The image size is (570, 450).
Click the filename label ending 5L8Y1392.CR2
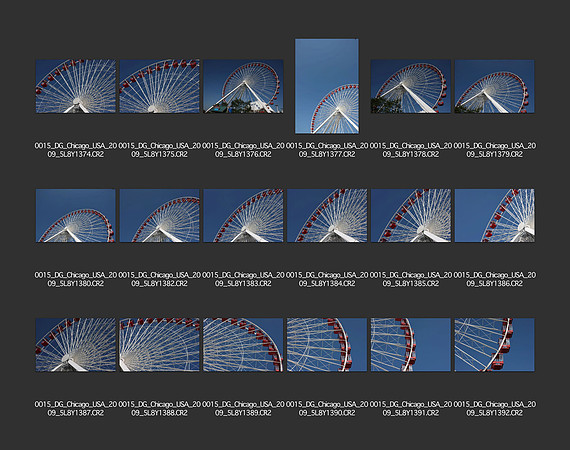point(494,408)
